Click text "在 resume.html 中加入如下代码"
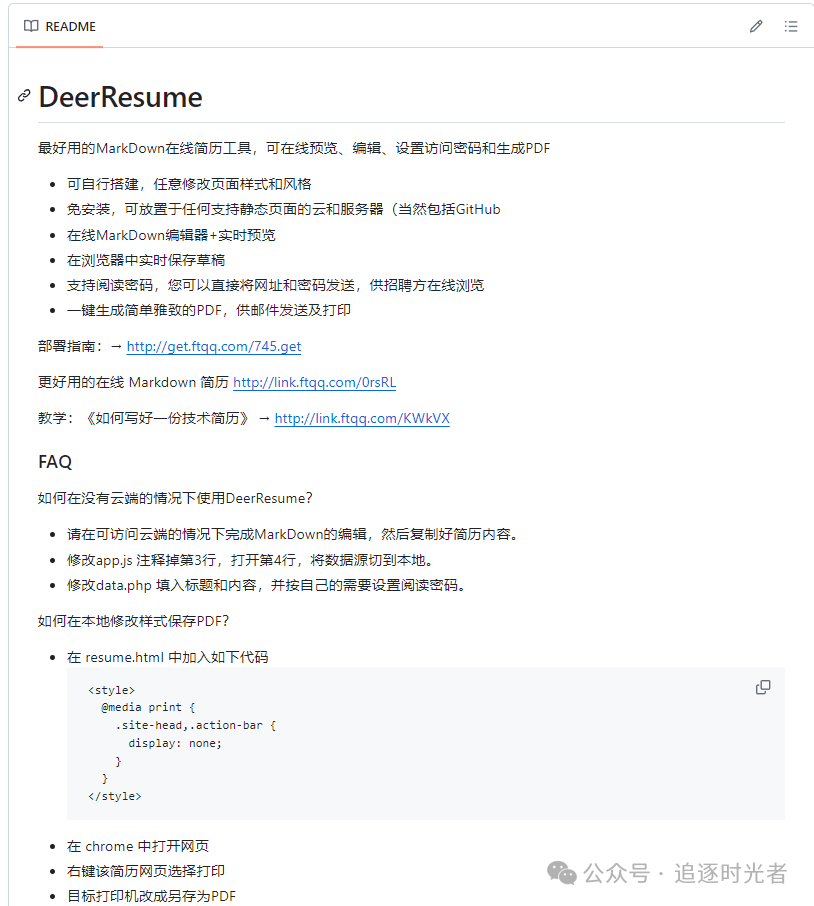This screenshot has width=814, height=906. click(168, 657)
